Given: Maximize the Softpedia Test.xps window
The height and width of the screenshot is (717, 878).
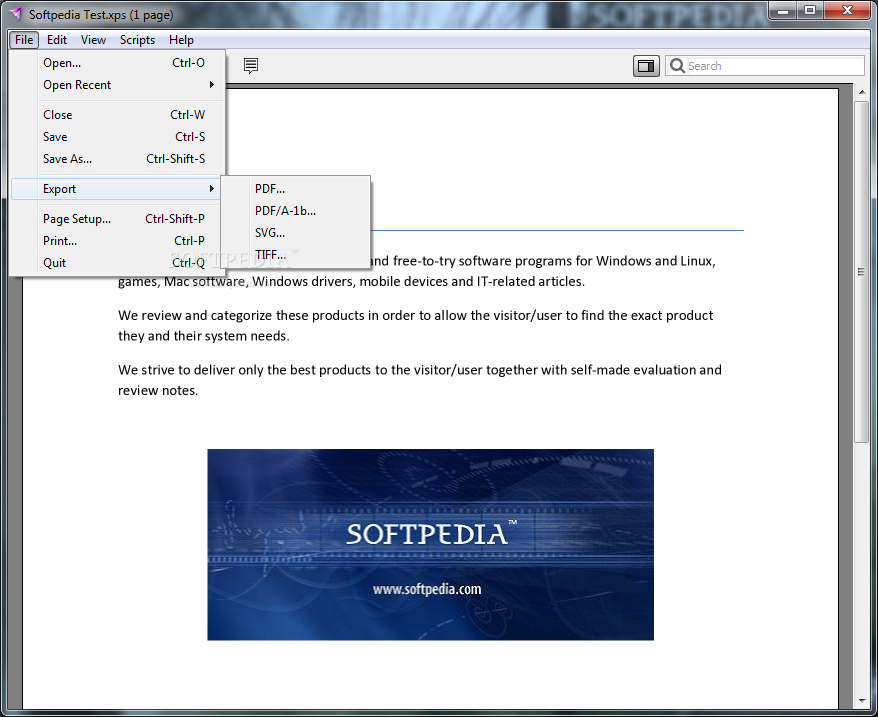Looking at the screenshot, I should click(x=810, y=11).
